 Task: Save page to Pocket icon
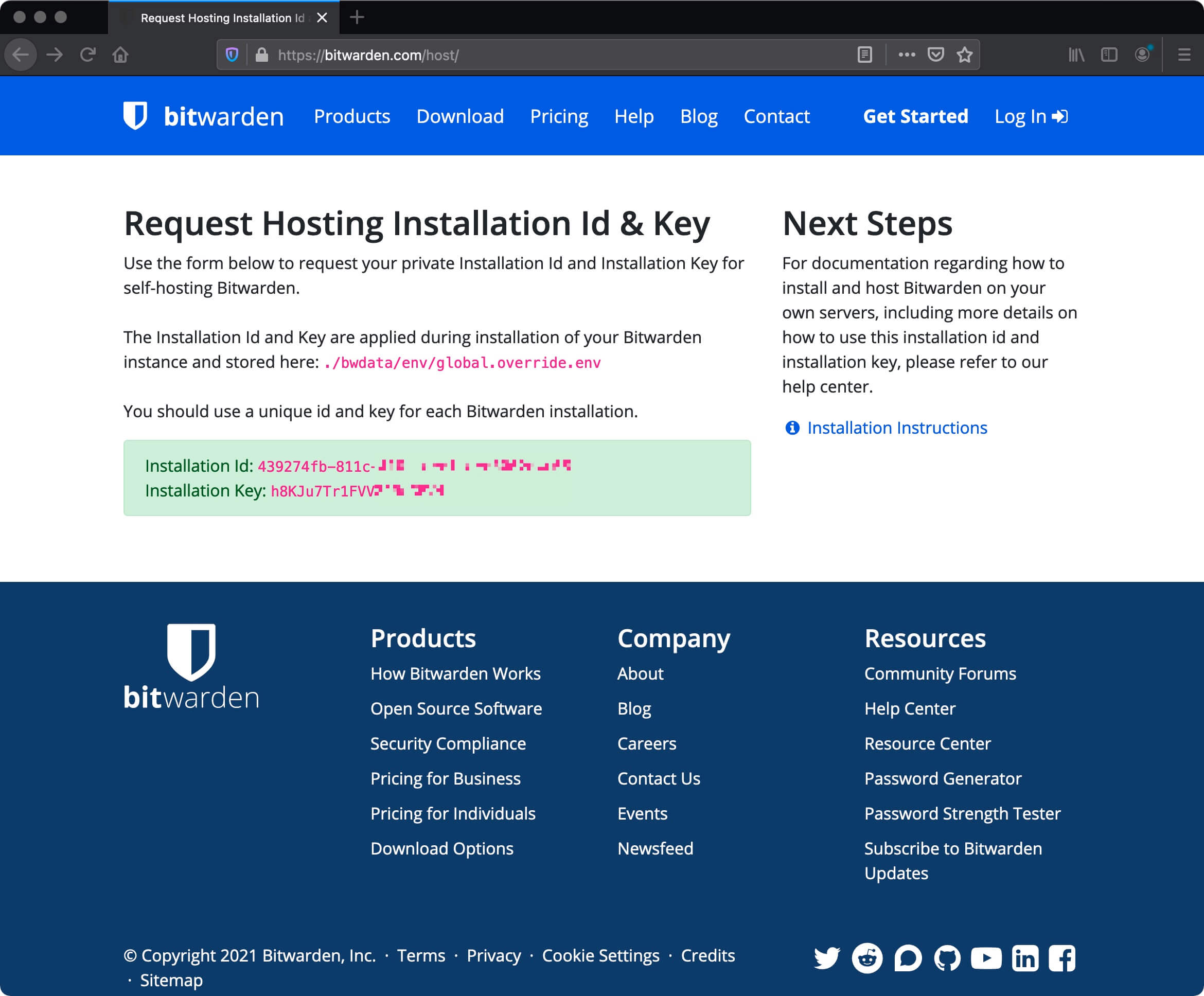(x=936, y=55)
